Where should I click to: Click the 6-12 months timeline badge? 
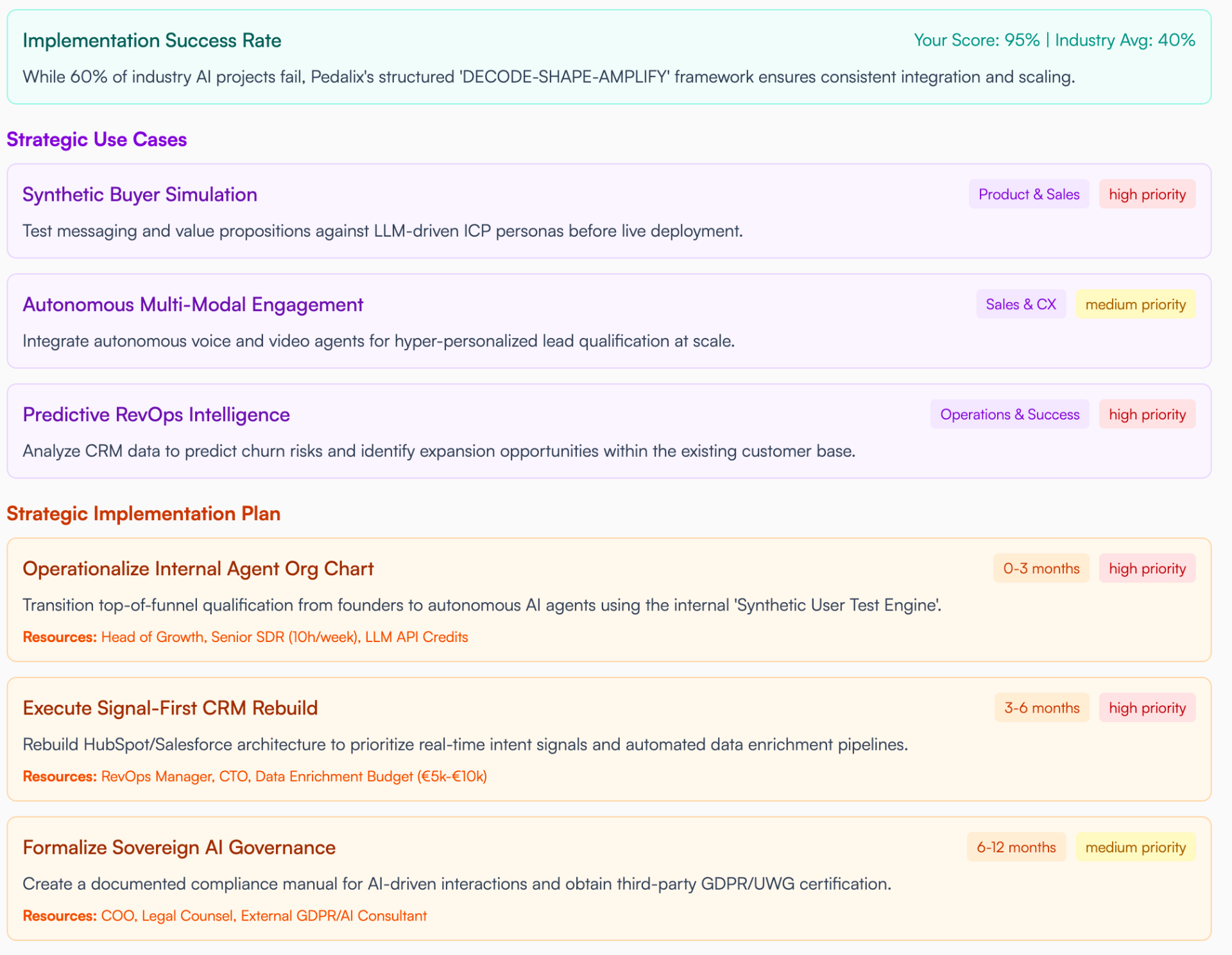pos(1016,847)
